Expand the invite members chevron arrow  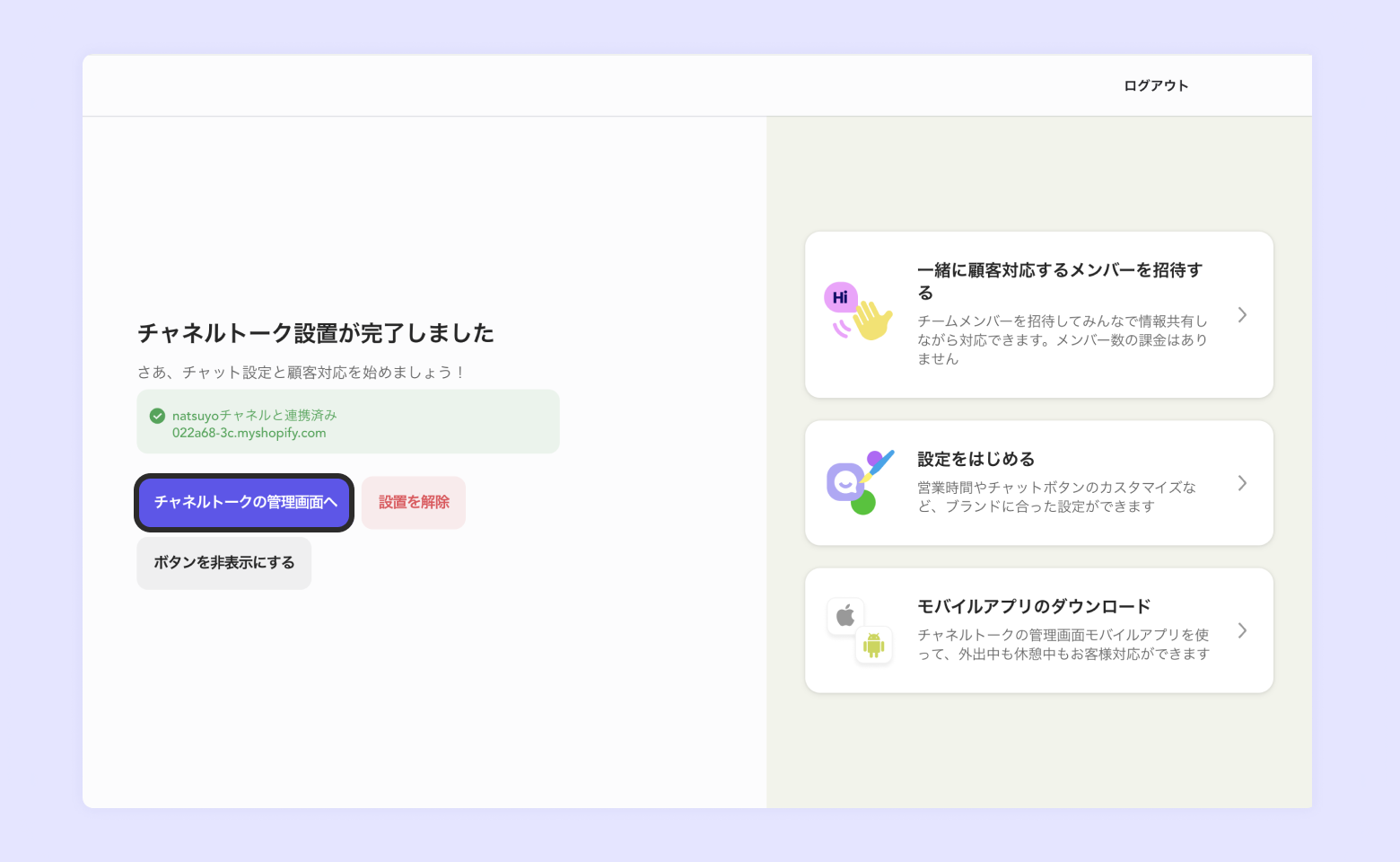point(1242,315)
